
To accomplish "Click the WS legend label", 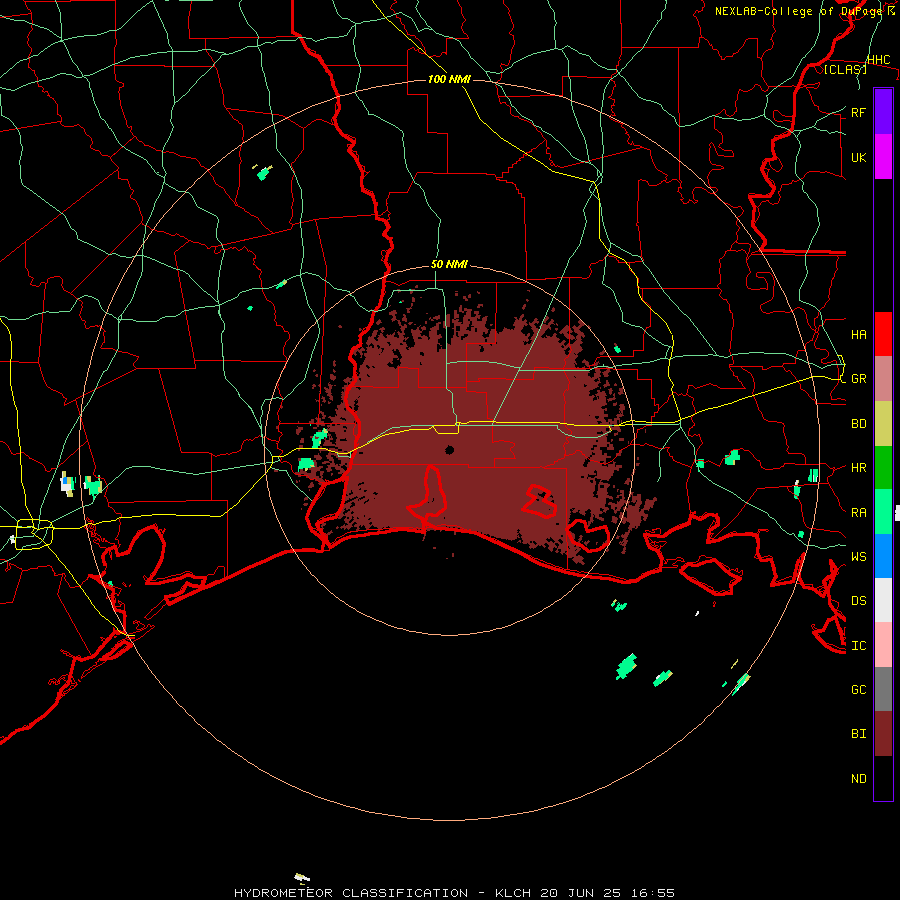I will click(858, 556).
